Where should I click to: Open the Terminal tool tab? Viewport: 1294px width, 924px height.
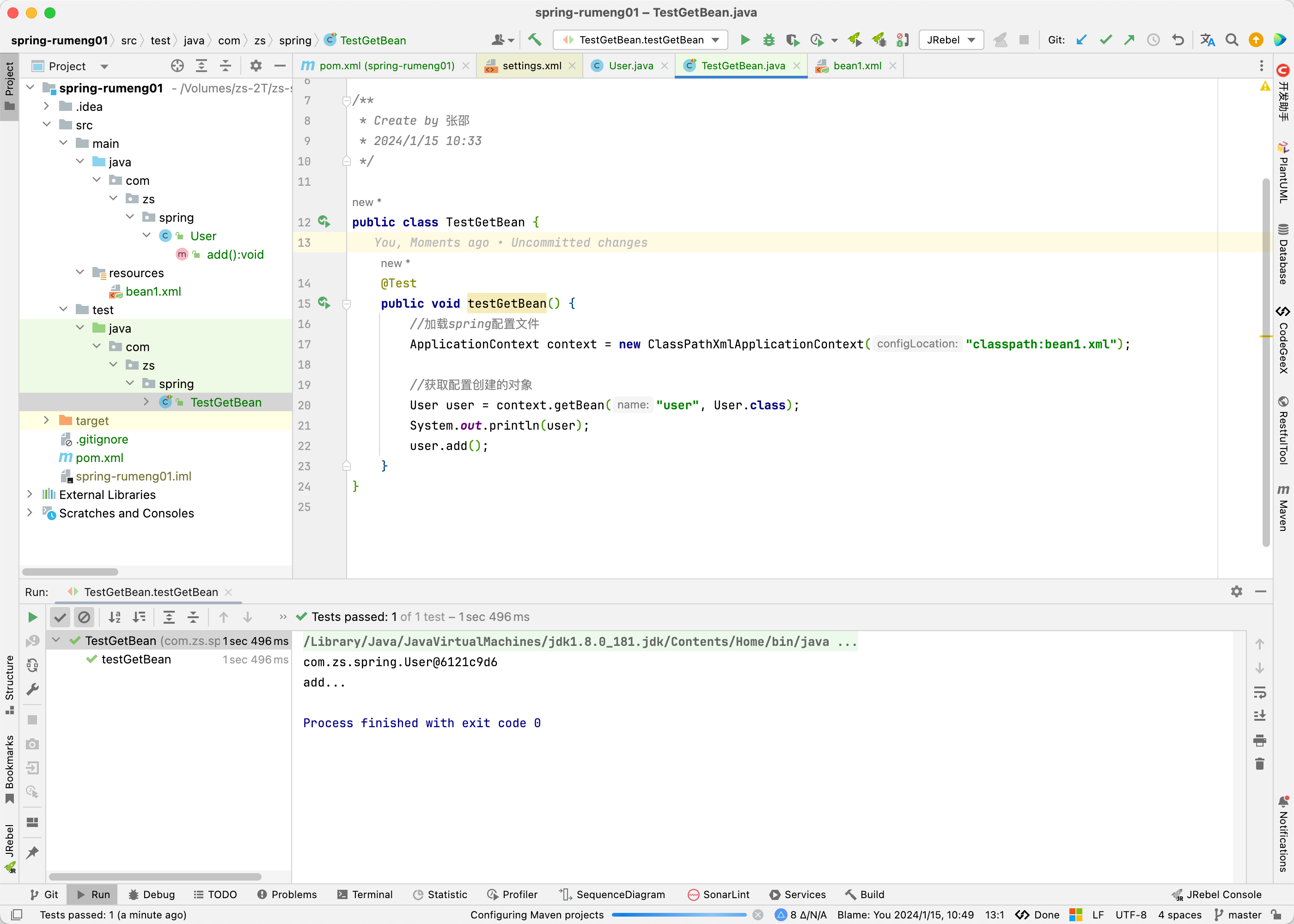[x=365, y=894]
